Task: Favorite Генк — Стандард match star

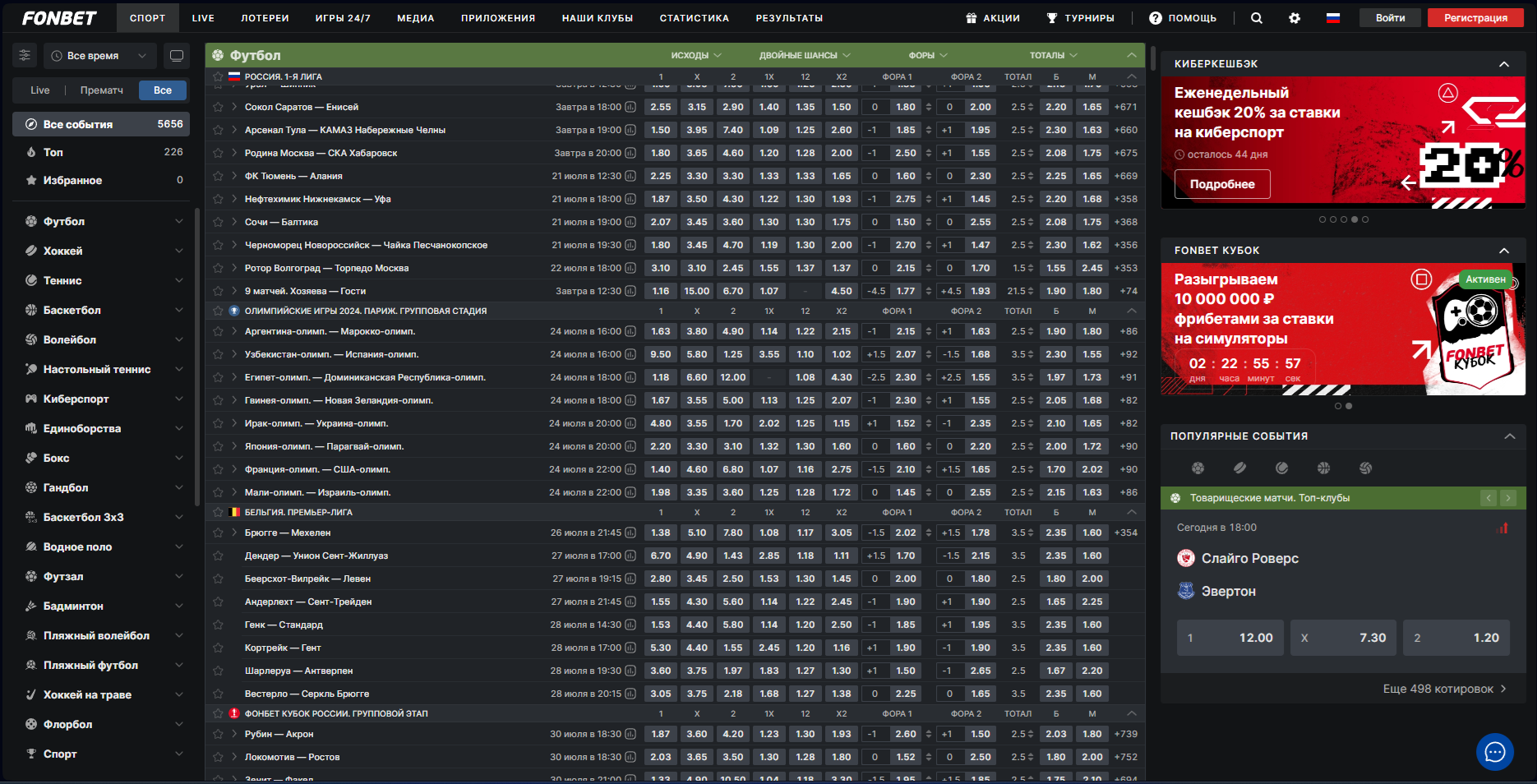Action: tap(218, 625)
